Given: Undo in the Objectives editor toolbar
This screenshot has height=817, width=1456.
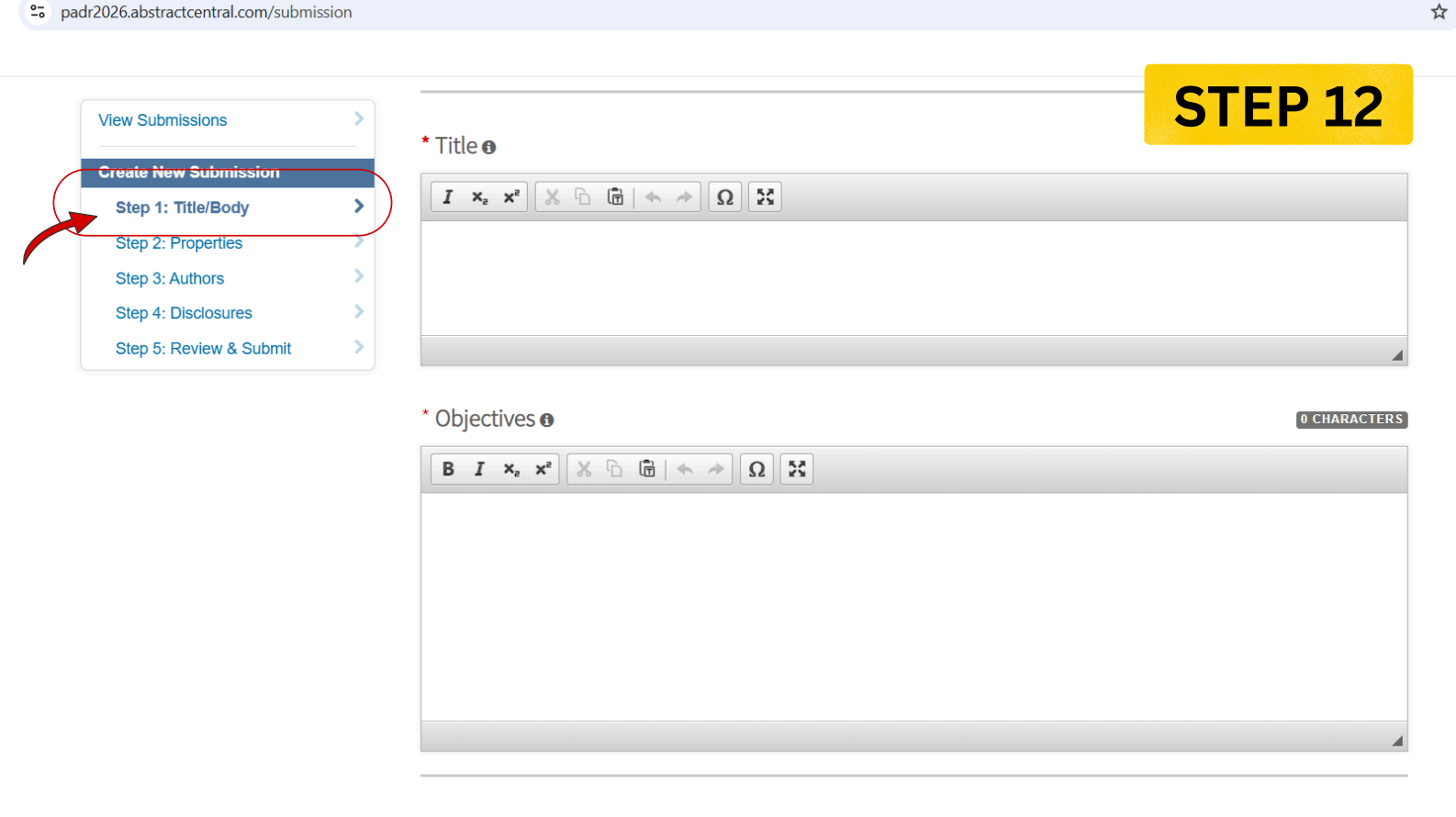Looking at the screenshot, I should point(685,469).
